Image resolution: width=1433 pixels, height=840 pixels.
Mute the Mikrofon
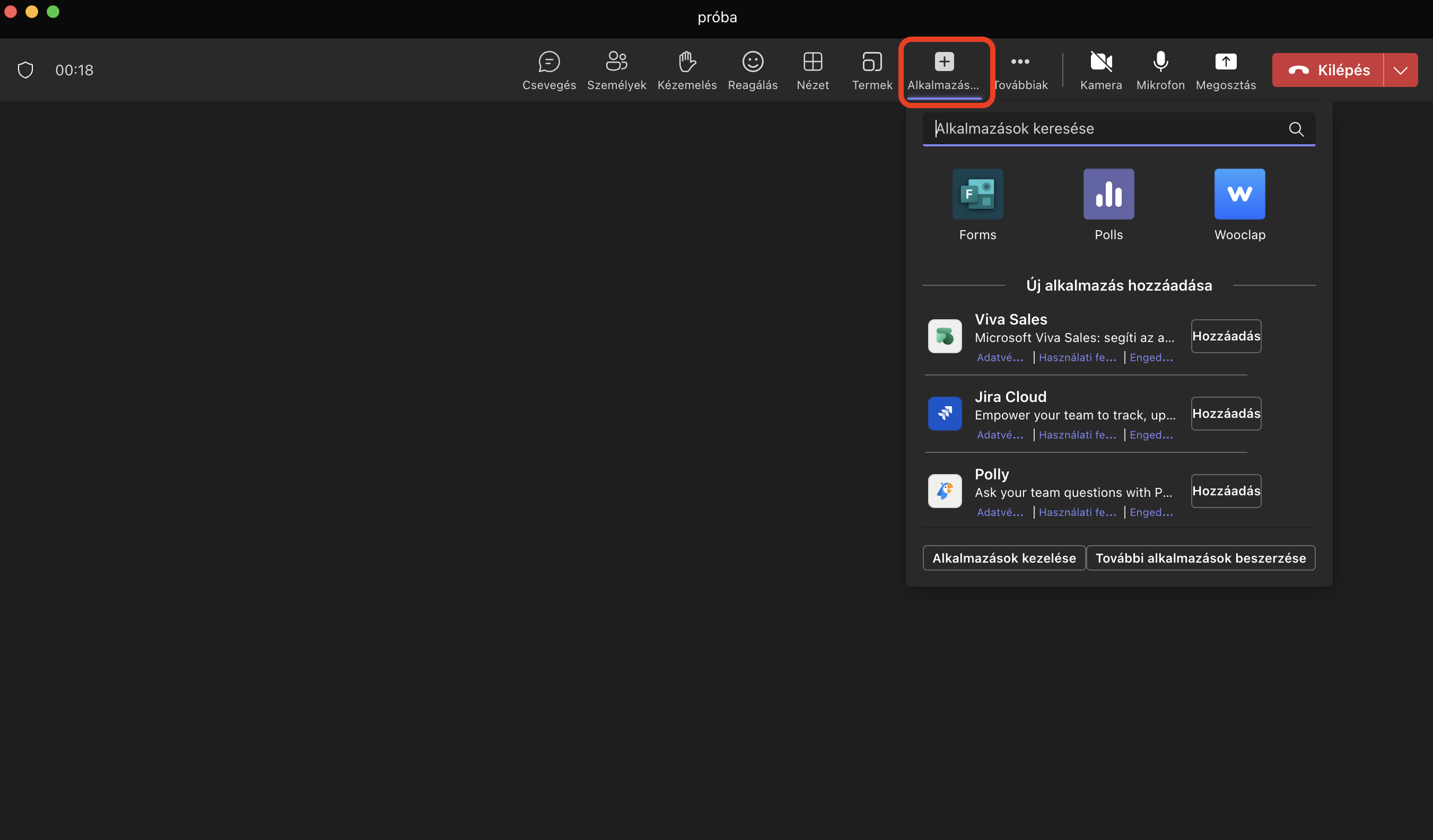pyautogui.click(x=1160, y=71)
